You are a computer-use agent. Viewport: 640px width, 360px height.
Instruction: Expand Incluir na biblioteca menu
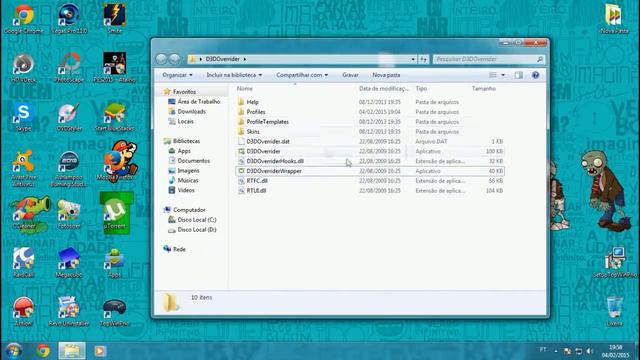click(234, 75)
